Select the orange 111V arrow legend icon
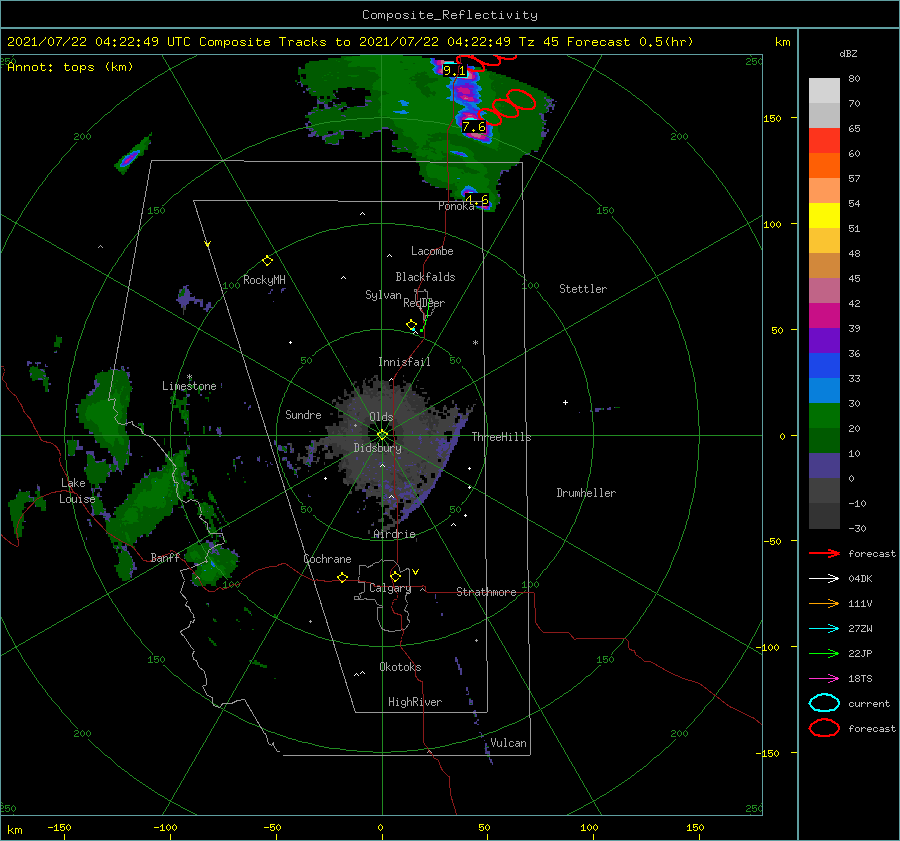Image resolution: width=900 pixels, height=841 pixels. [824, 603]
